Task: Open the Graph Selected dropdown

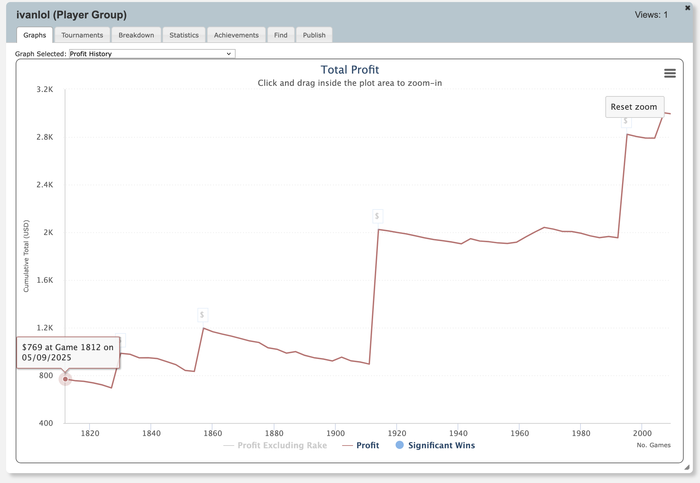Action: coord(150,54)
